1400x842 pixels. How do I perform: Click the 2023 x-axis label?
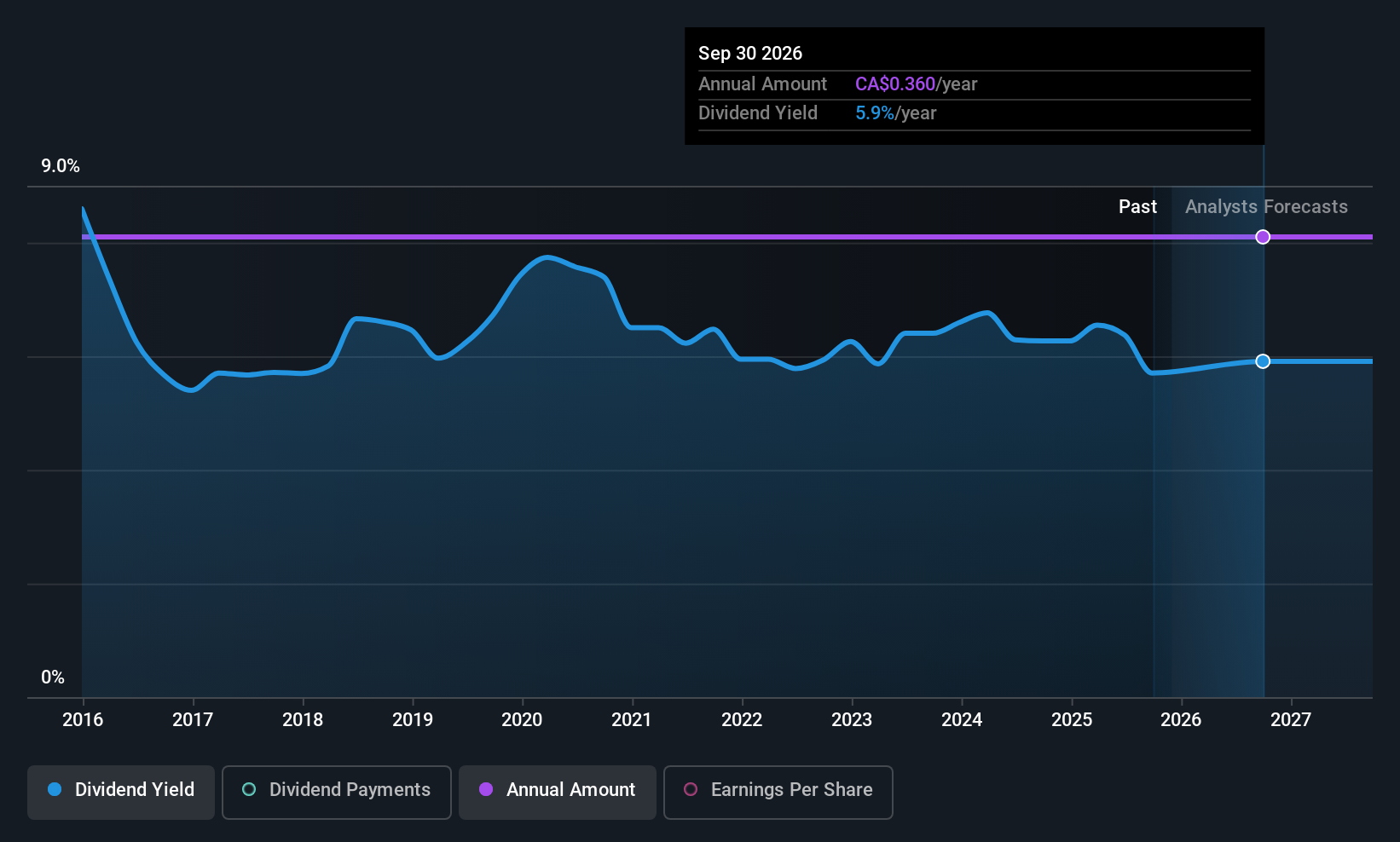pos(852,720)
